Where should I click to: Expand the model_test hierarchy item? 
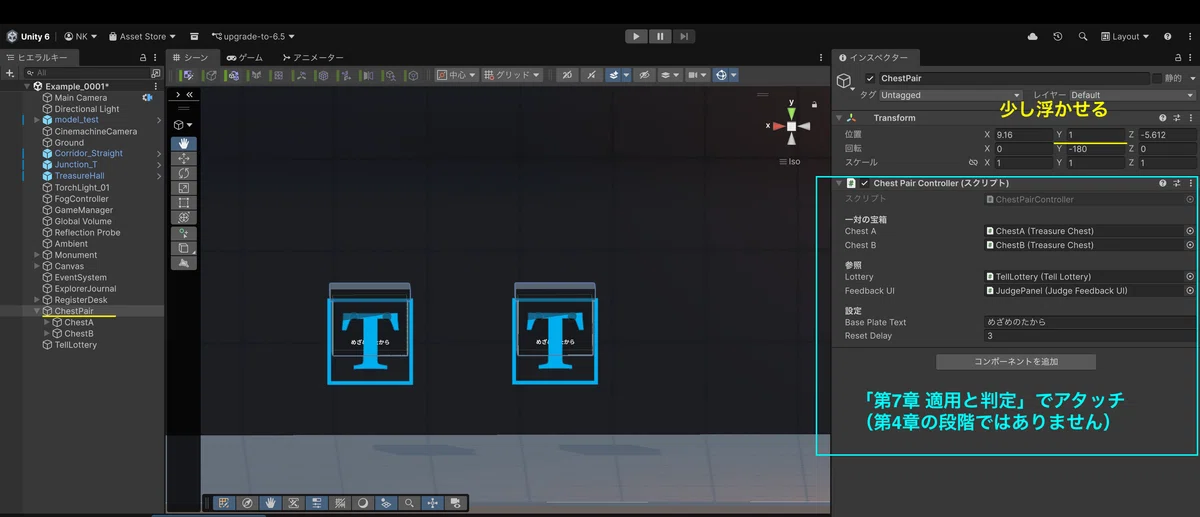tap(37, 120)
